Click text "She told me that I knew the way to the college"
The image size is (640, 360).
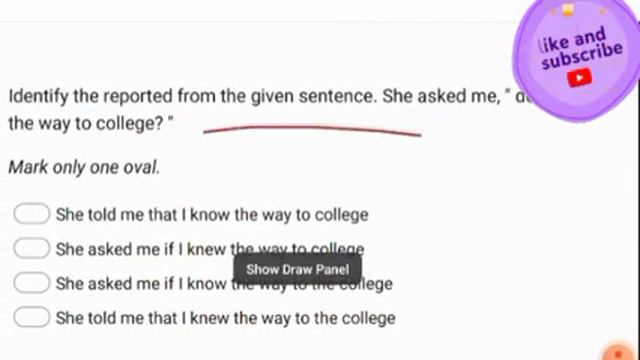click(x=226, y=318)
